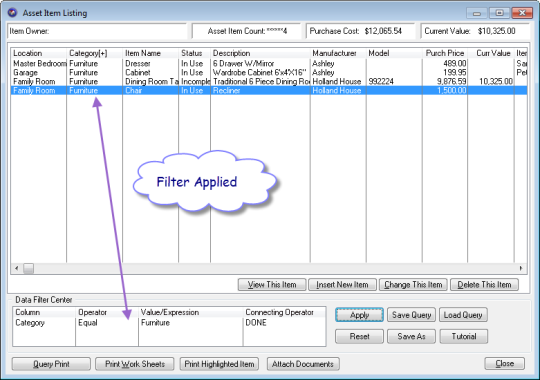540x380 pixels.
Task: Click the Query Print button
Action: point(51,364)
